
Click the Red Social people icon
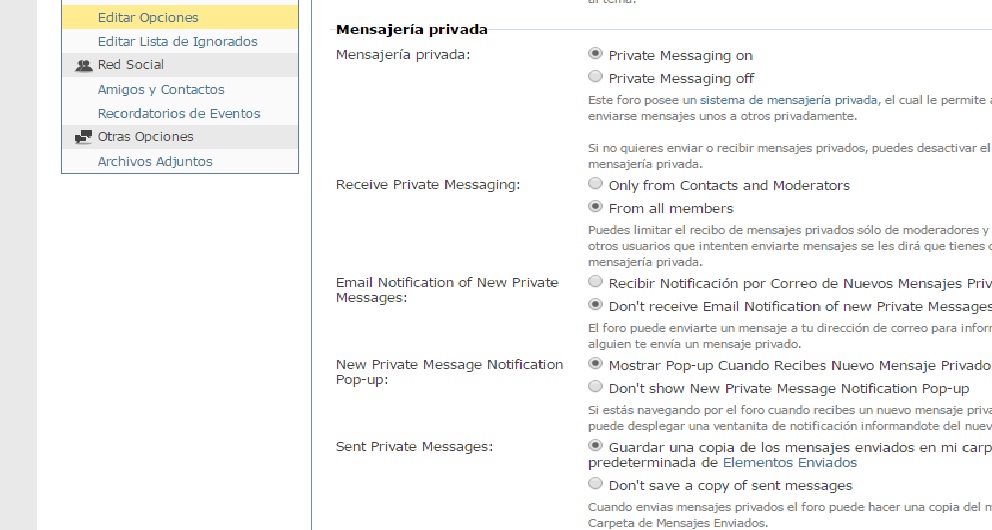(x=84, y=65)
